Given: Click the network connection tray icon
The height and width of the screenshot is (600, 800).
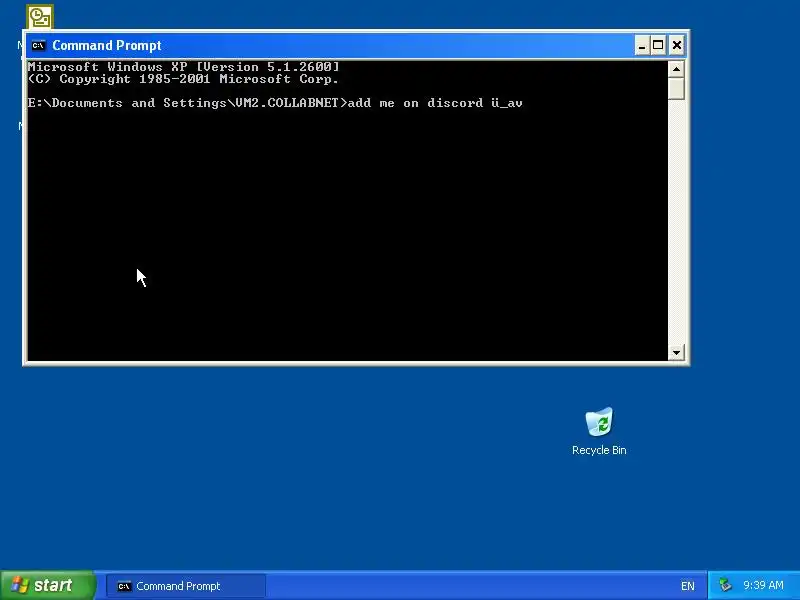Looking at the screenshot, I should point(725,585).
